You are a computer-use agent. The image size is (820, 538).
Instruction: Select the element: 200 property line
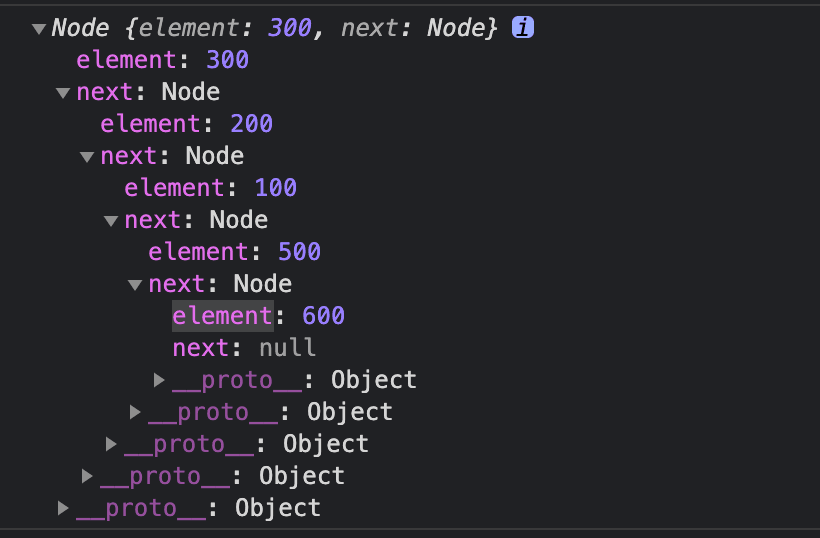click(186, 124)
